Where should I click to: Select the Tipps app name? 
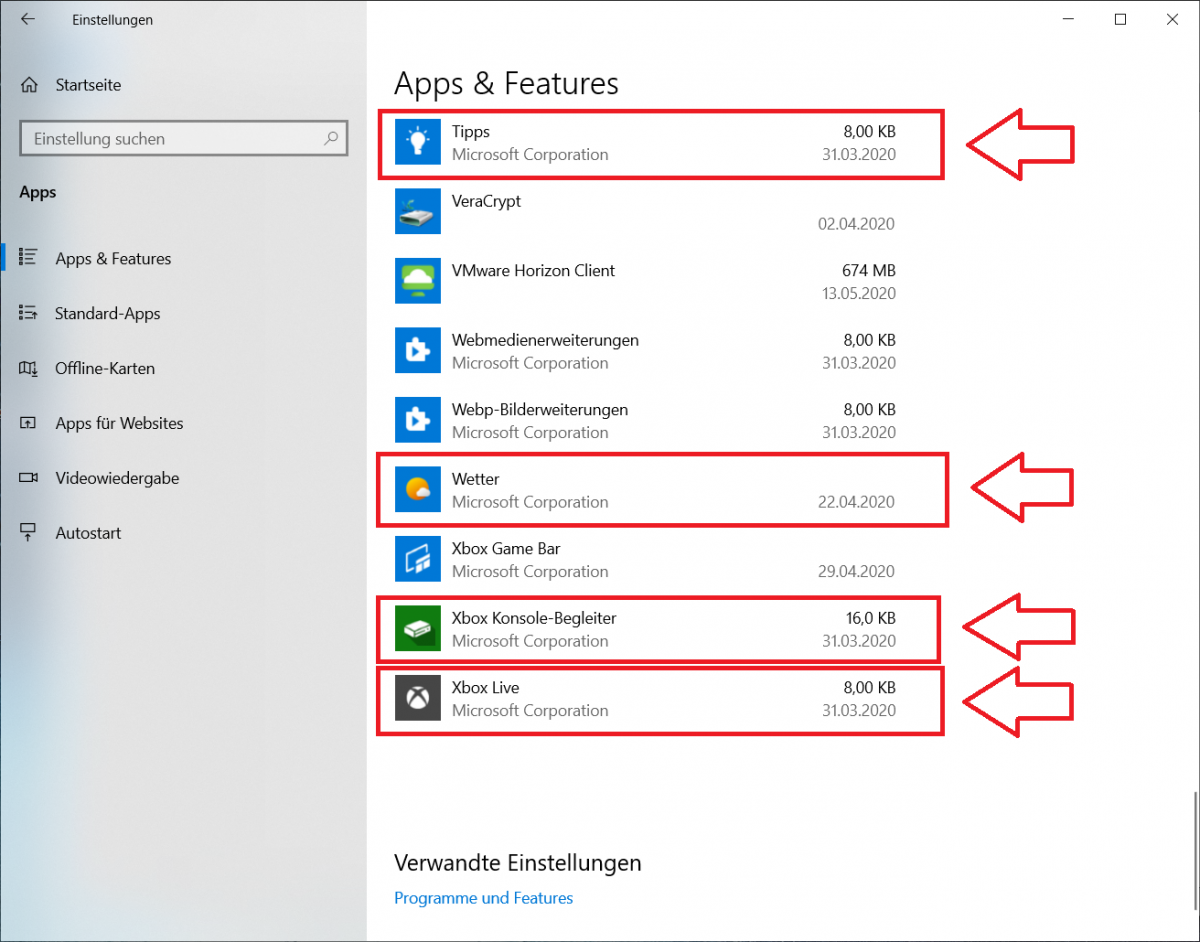pos(471,132)
